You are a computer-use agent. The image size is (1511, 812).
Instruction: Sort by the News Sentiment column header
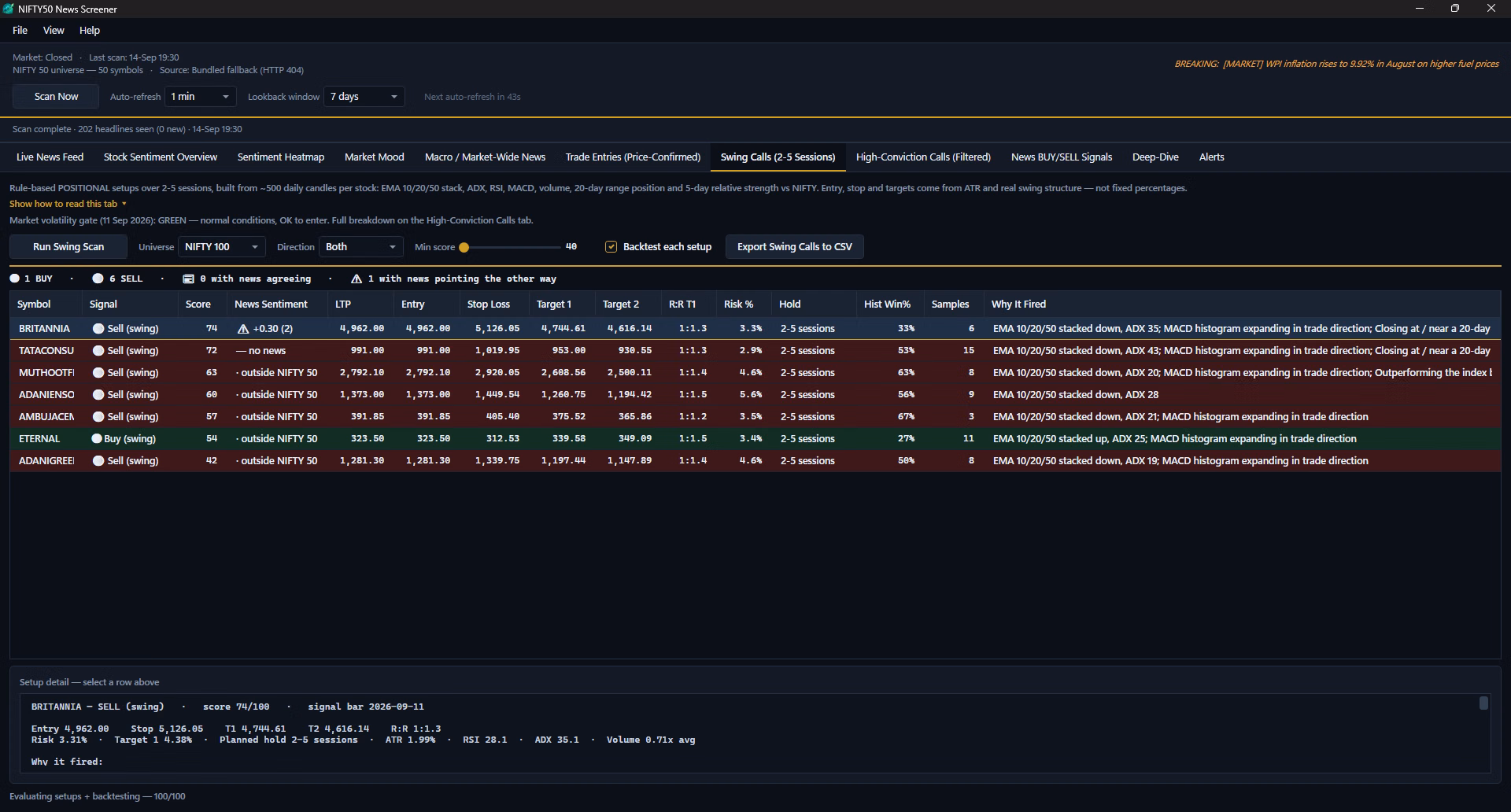point(277,304)
